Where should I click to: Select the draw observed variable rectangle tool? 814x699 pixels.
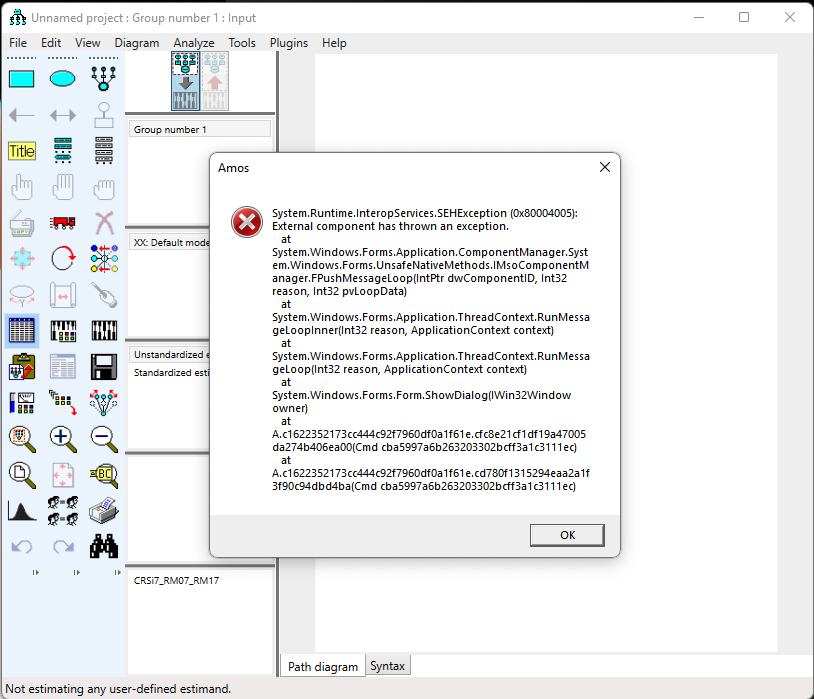(x=21, y=78)
